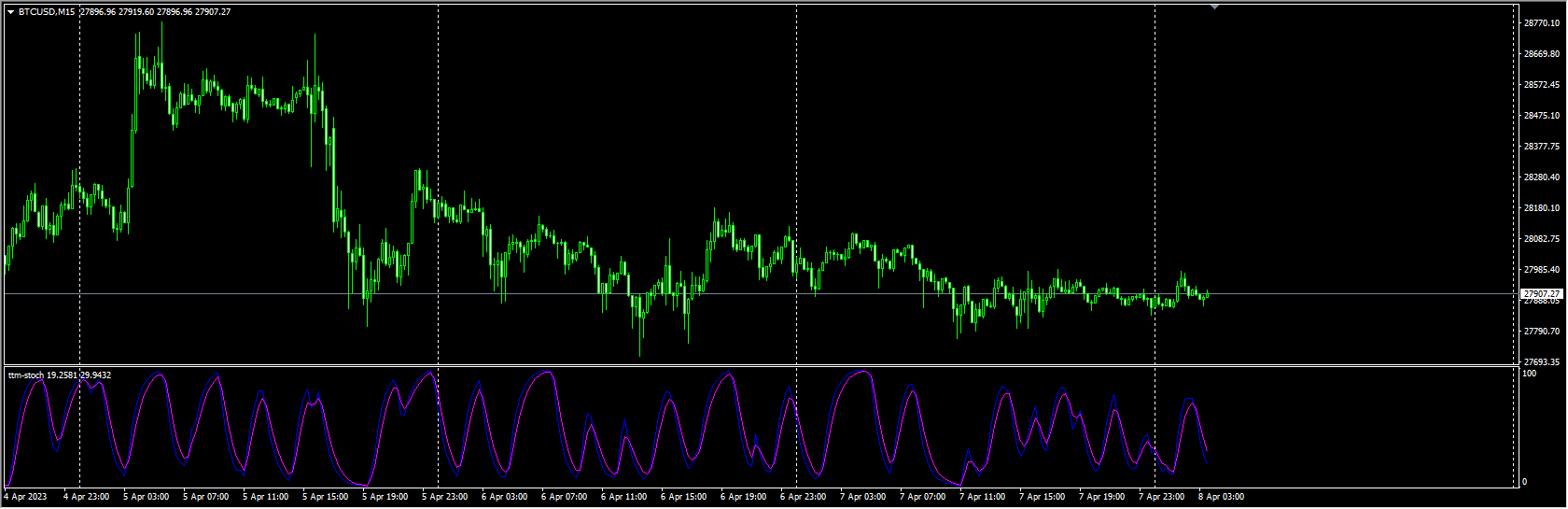Click the last candlestick on the chart
Viewport: 1568px width, 509px height.
tap(1207, 296)
